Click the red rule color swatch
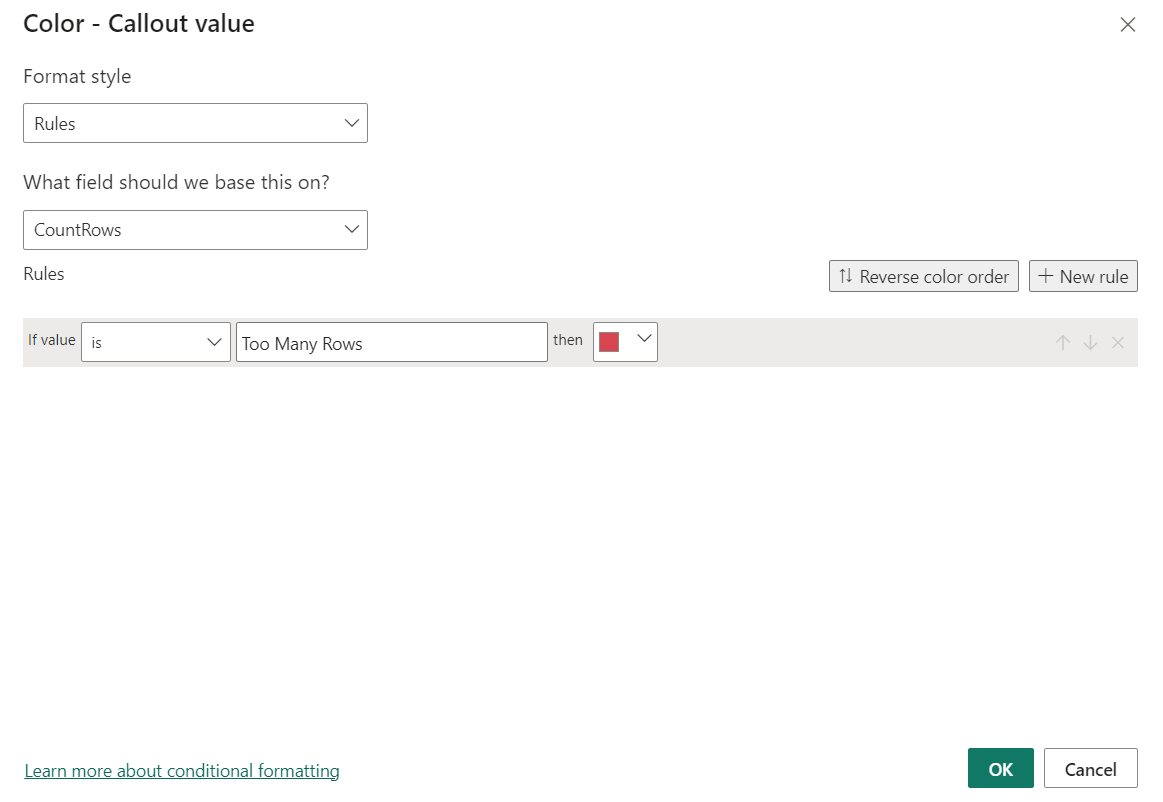Screen dimensions: 1163x802 pyautogui.click(x=609, y=342)
